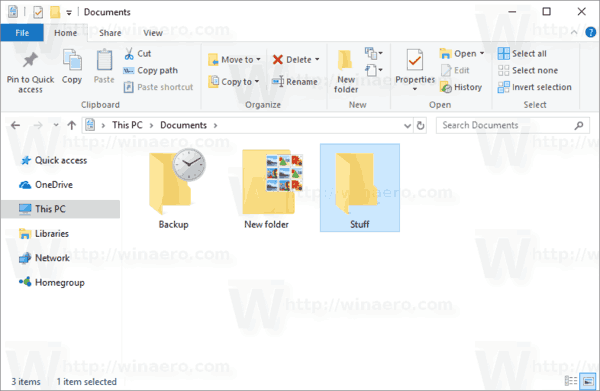Viewport: 600px width, 391px height.
Task: Click quick access toolbar Properties checkmark icon
Action: click(x=38, y=12)
